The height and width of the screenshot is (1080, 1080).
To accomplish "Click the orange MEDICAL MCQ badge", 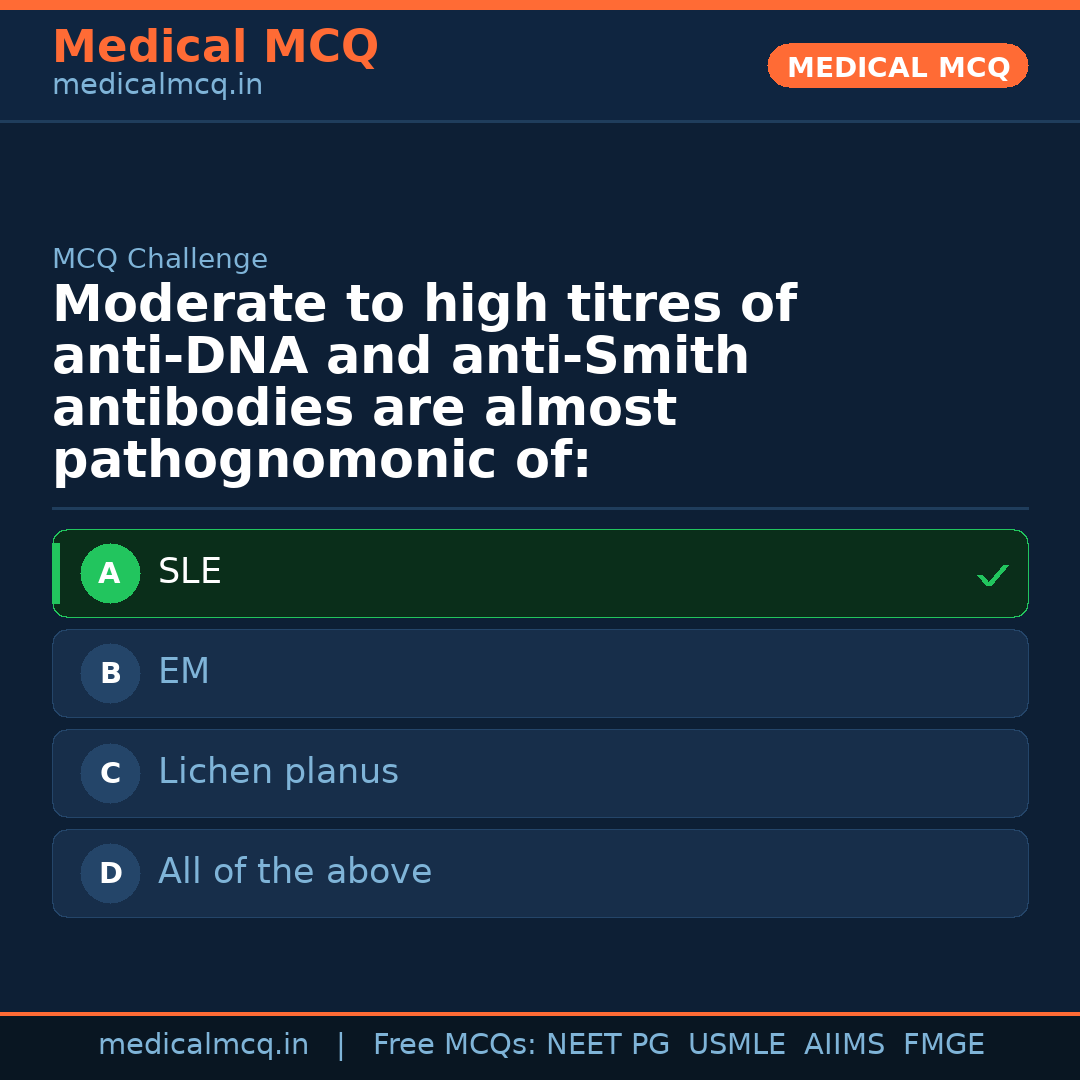I will [898, 66].
